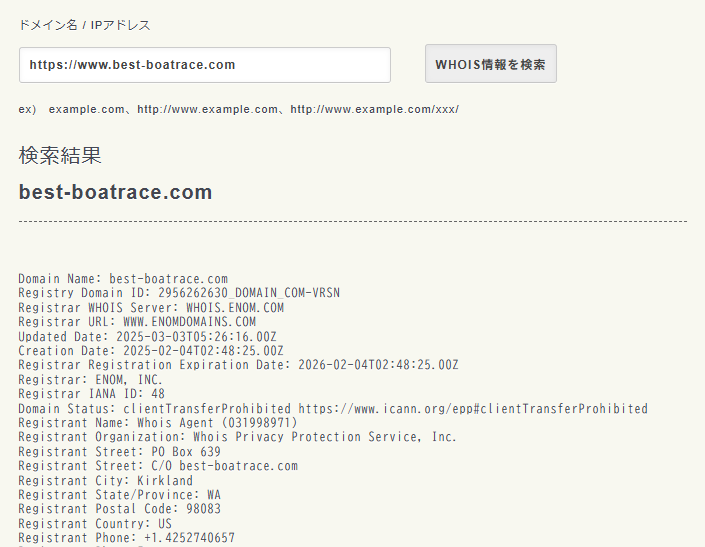Click the 検索結果 heading
This screenshot has width=705, height=547.
(x=60, y=156)
